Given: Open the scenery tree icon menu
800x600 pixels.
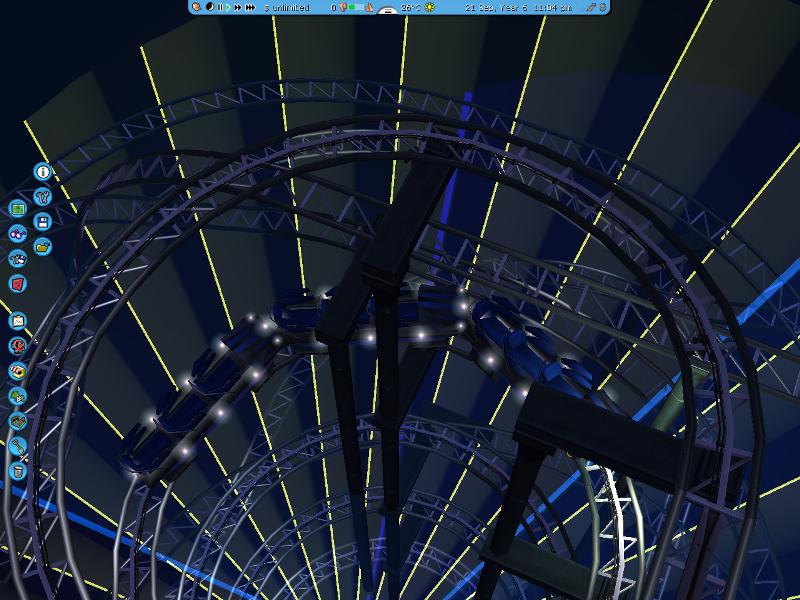Looking at the screenshot, I should coord(18,396).
